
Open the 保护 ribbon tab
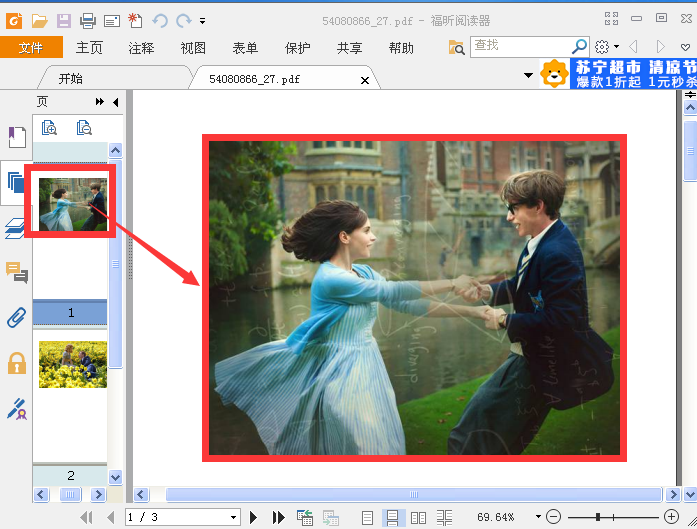coord(297,48)
